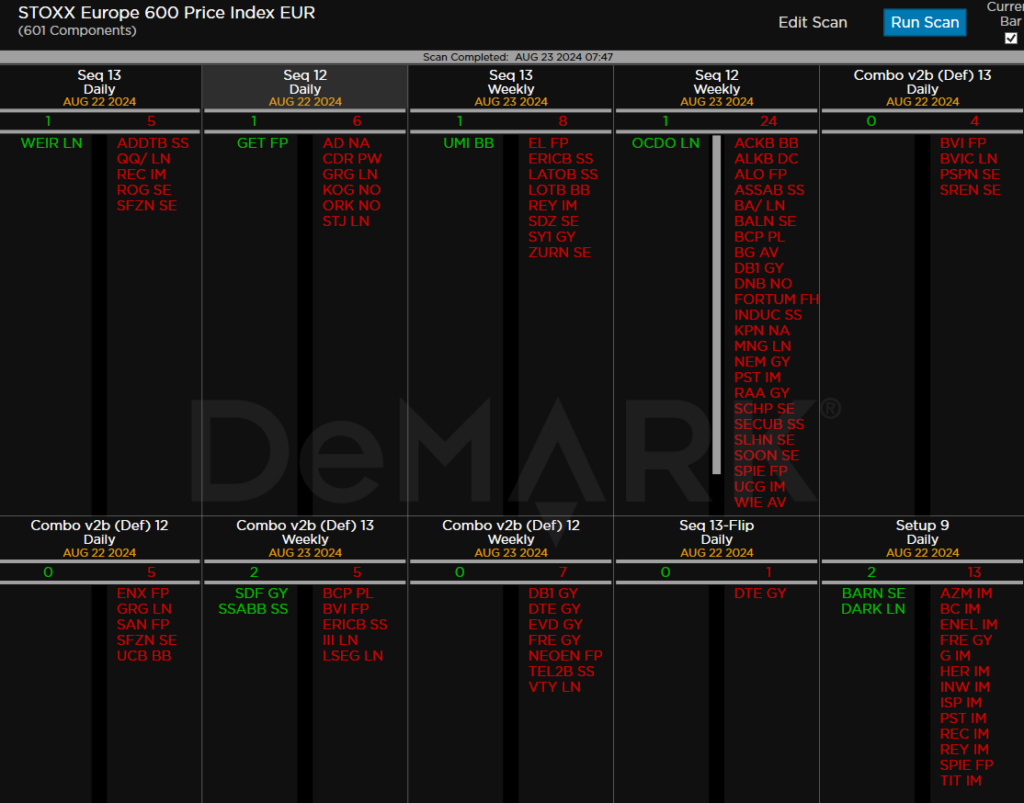Screen dimensions: 1024x803
Task: Open SREN SE ticker
Action: pyautogui.click(x=970, y=190)
